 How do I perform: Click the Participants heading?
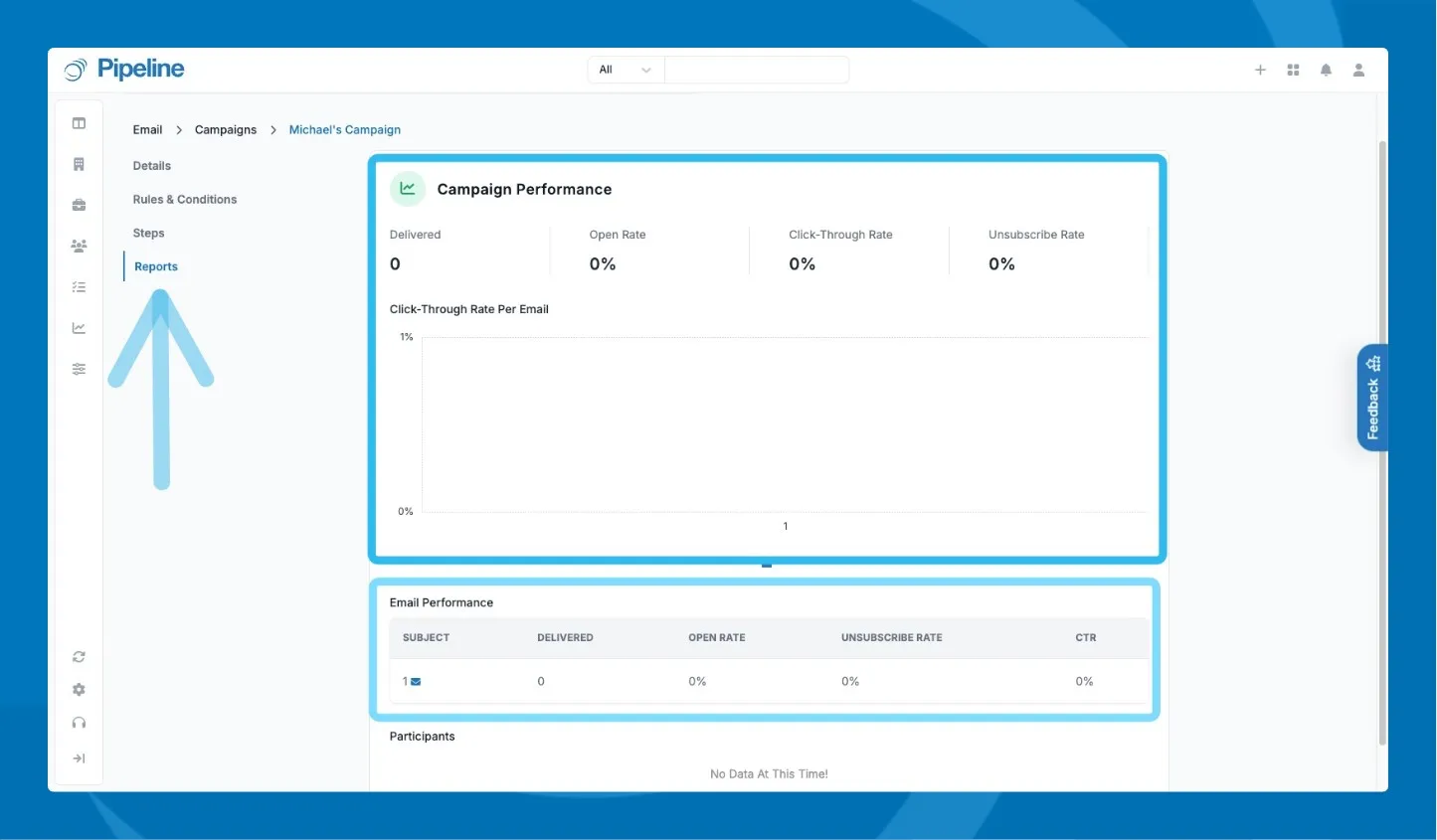coord(422,737)
